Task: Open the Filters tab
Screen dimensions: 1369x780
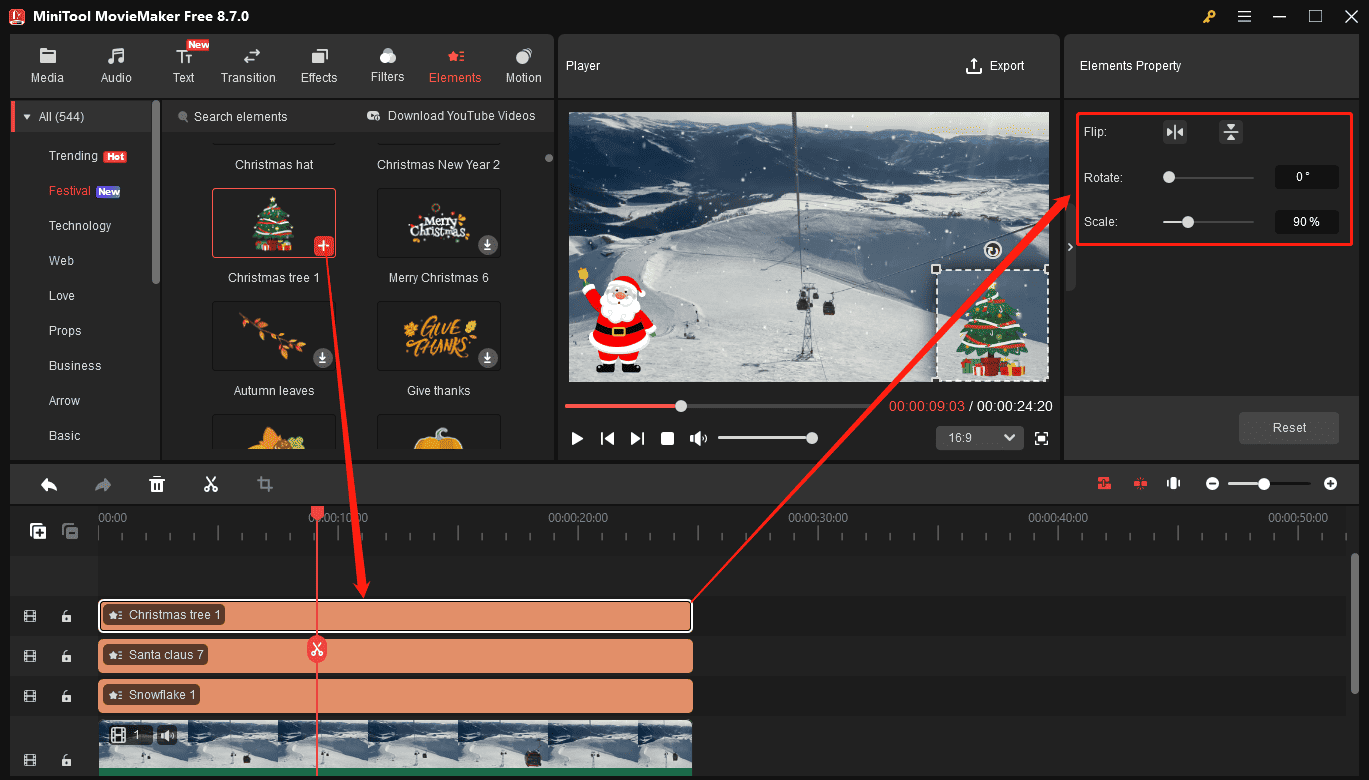Action: 387,66
